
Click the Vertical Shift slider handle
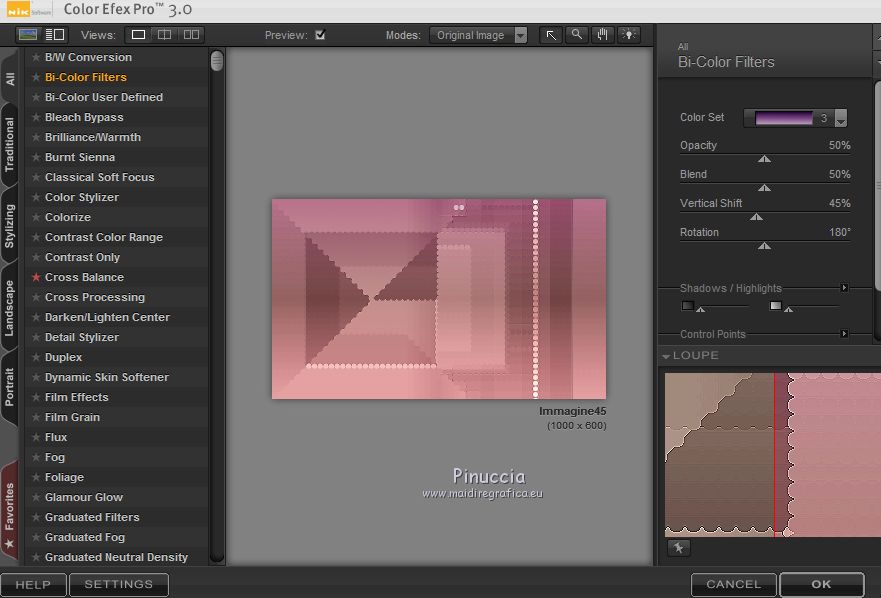pos(756,217)
